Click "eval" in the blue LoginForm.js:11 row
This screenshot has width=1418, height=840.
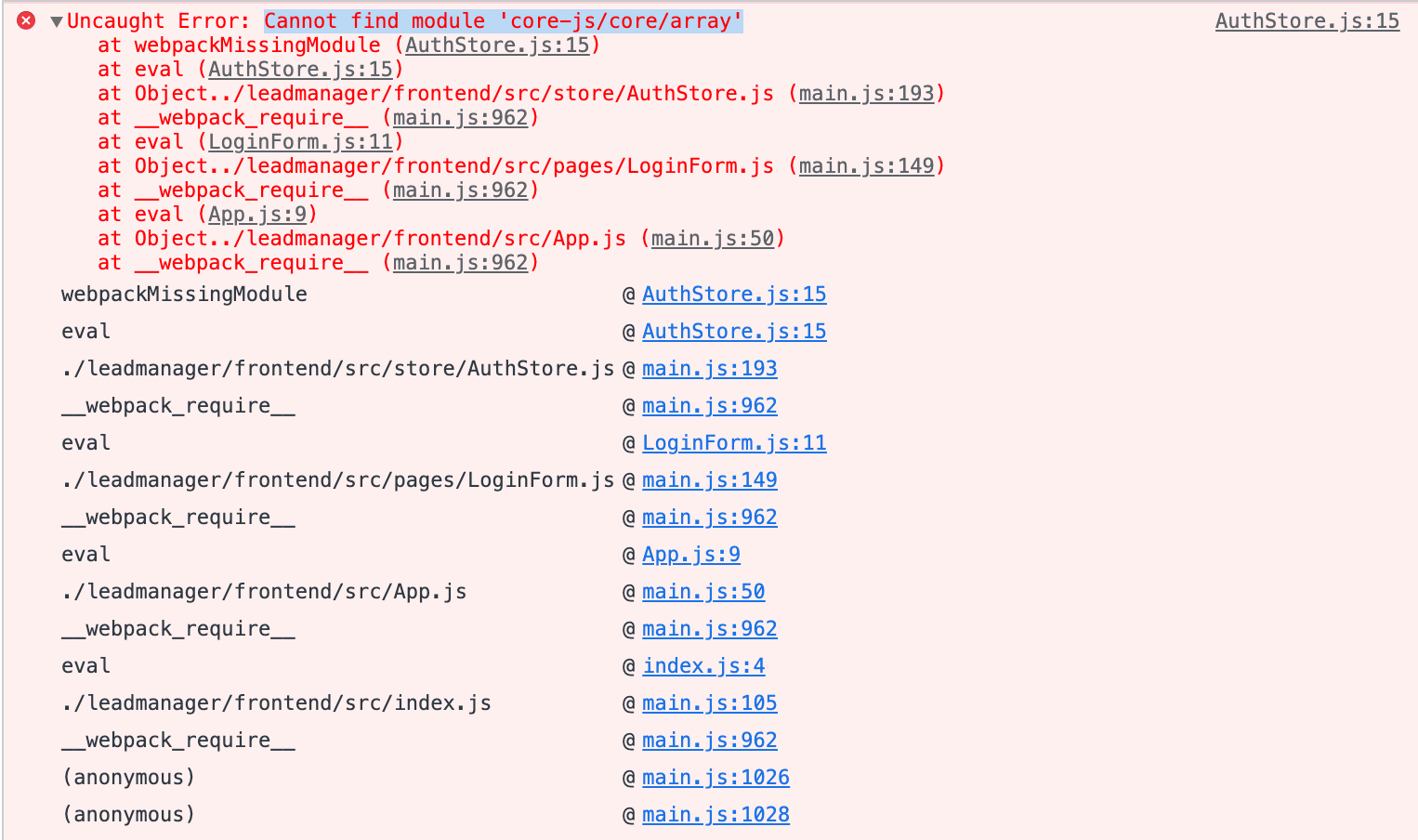click(x=85, y=442)
